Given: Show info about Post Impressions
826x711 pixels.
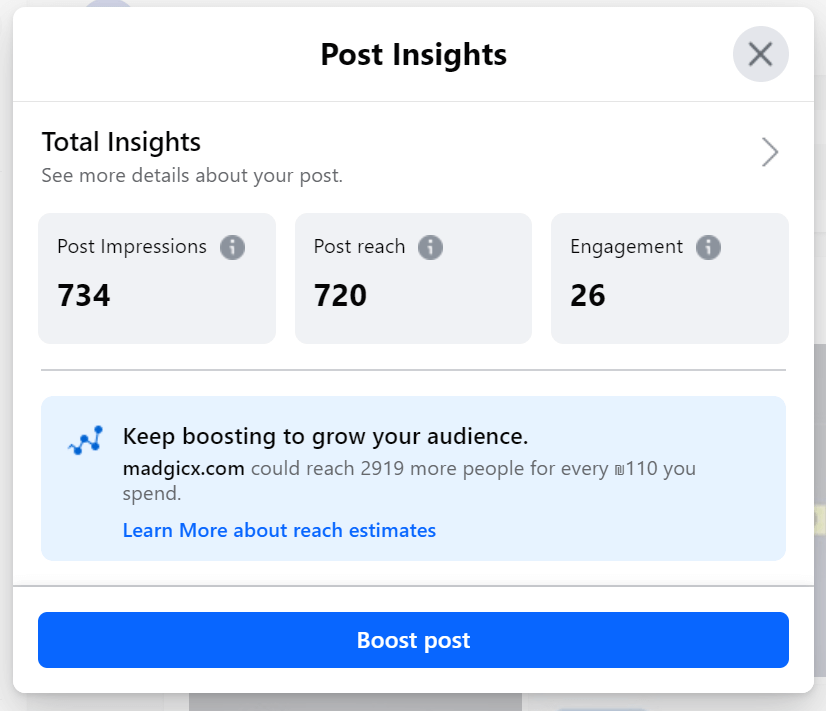Looking at the screenshot, I should 232,247.
